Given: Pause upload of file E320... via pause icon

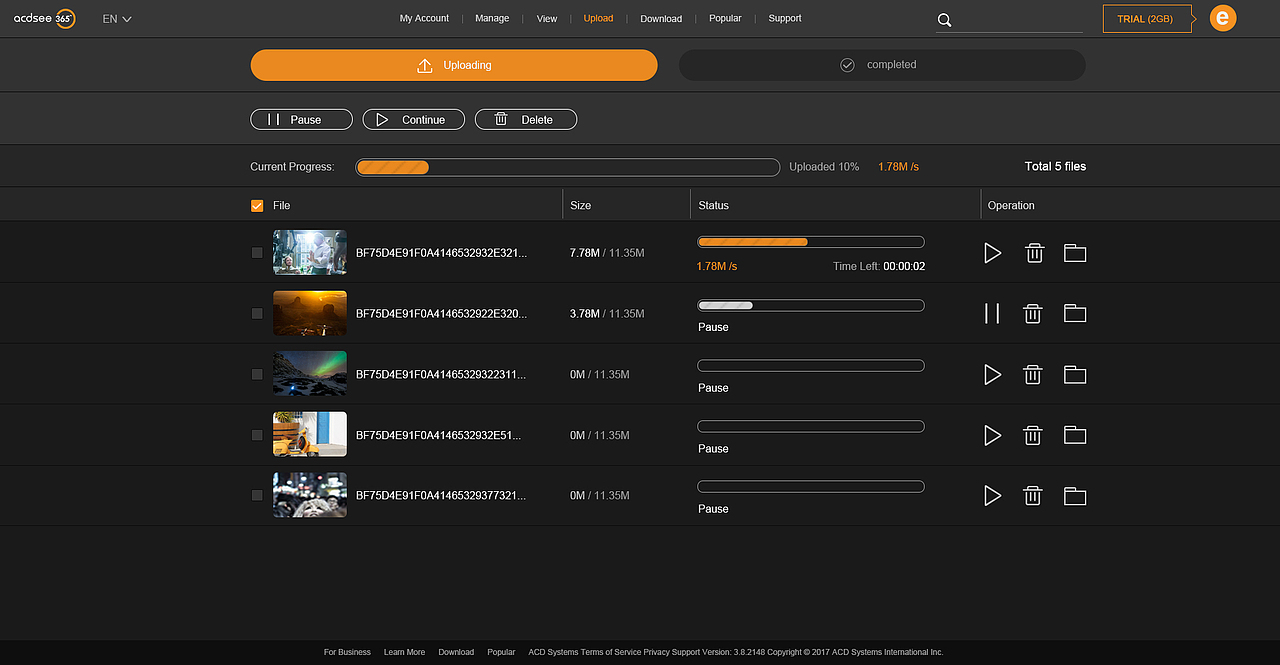Looking at the screenshot, I should [992, 314].
